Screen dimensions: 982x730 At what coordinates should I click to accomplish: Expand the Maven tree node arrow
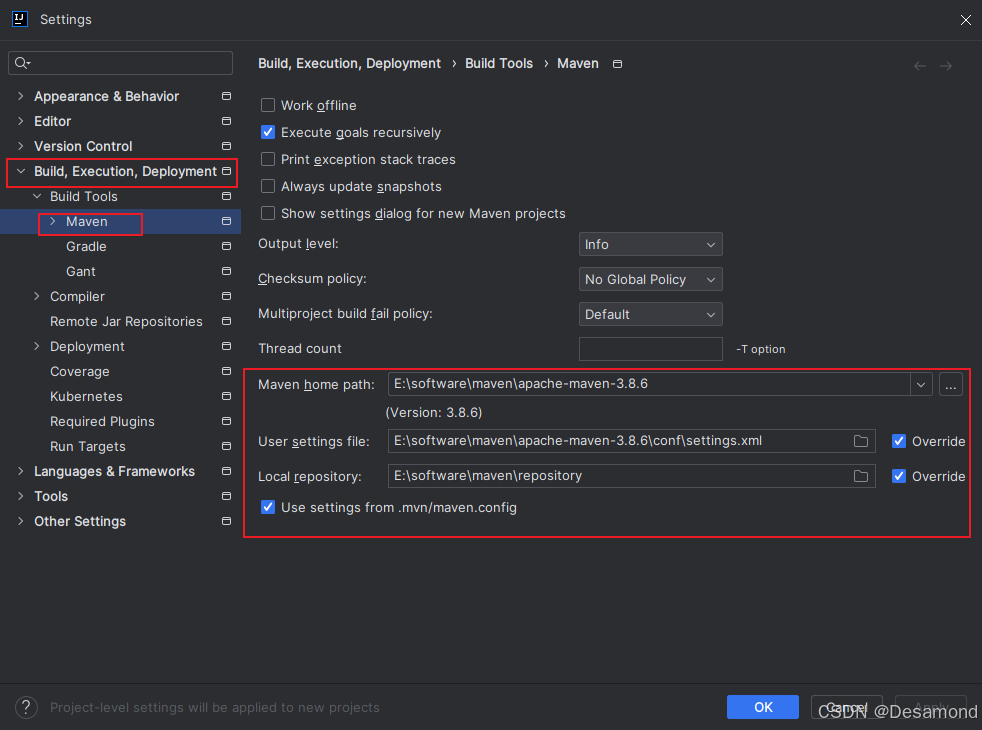(53, 221)
